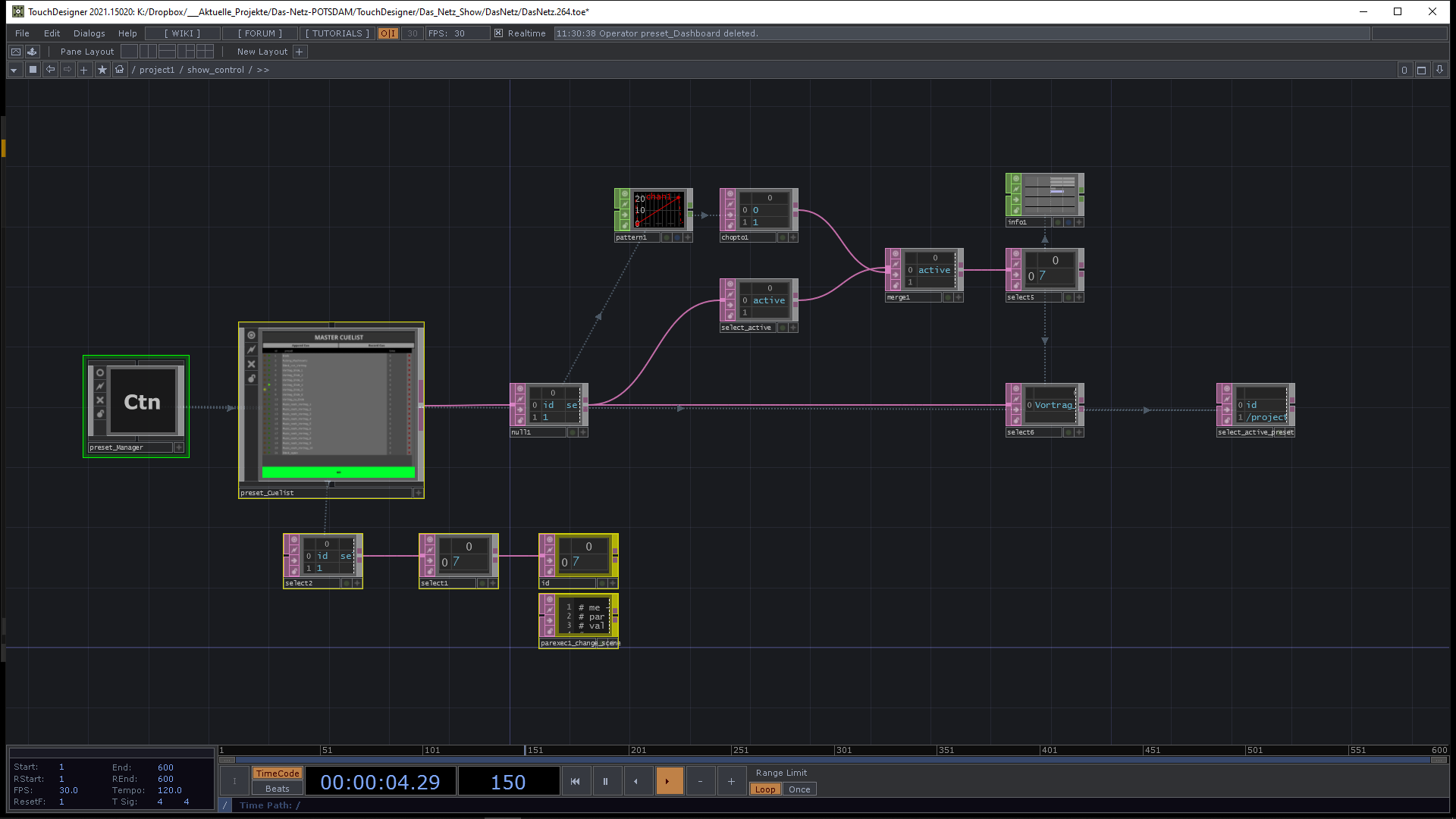The width and height of the screenshot is (1456, 819).
Task: Open the bookmarks star icon
Action: [x=102, y=70]
